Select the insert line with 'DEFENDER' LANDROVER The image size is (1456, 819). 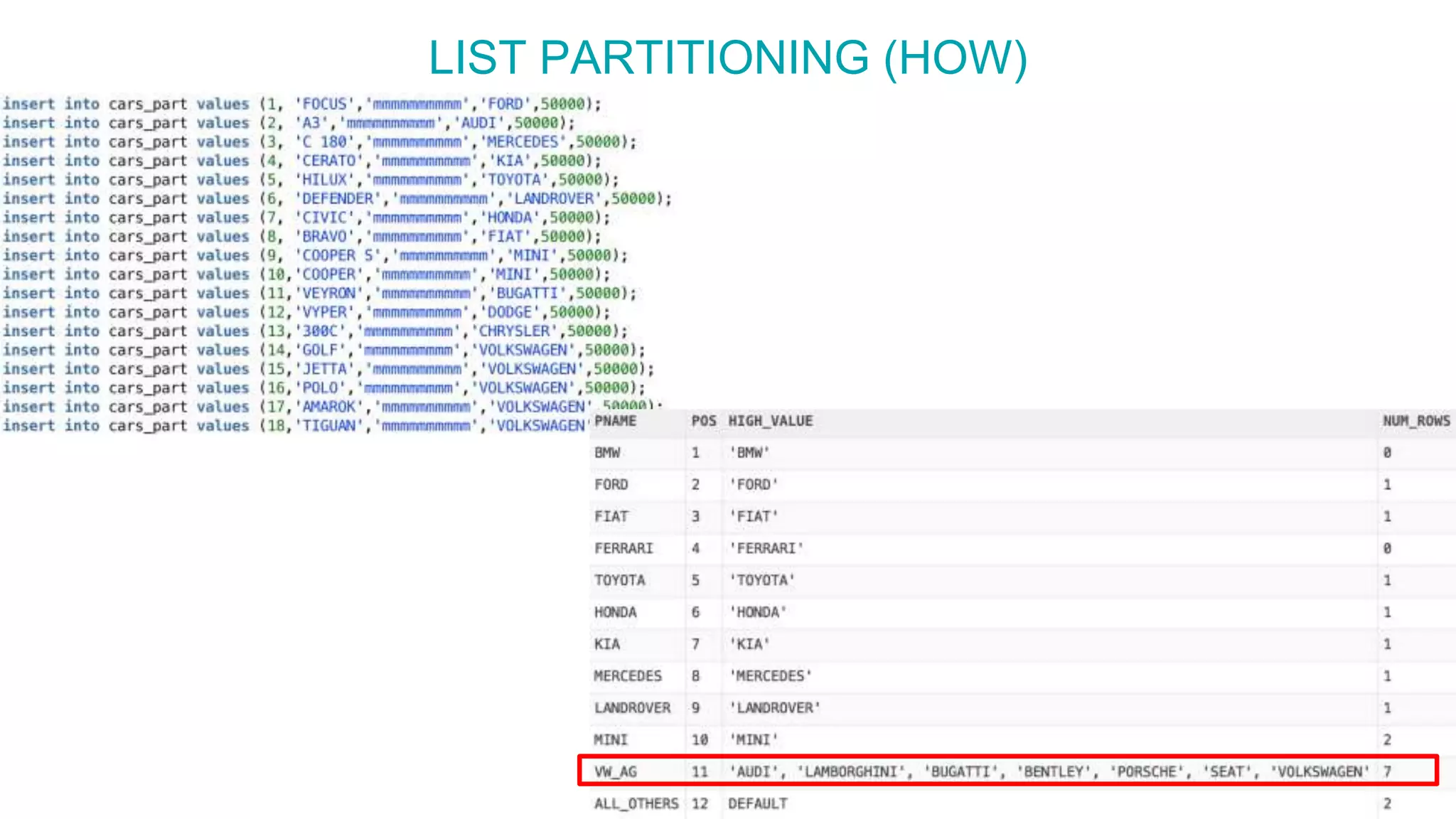coord(337,198)
